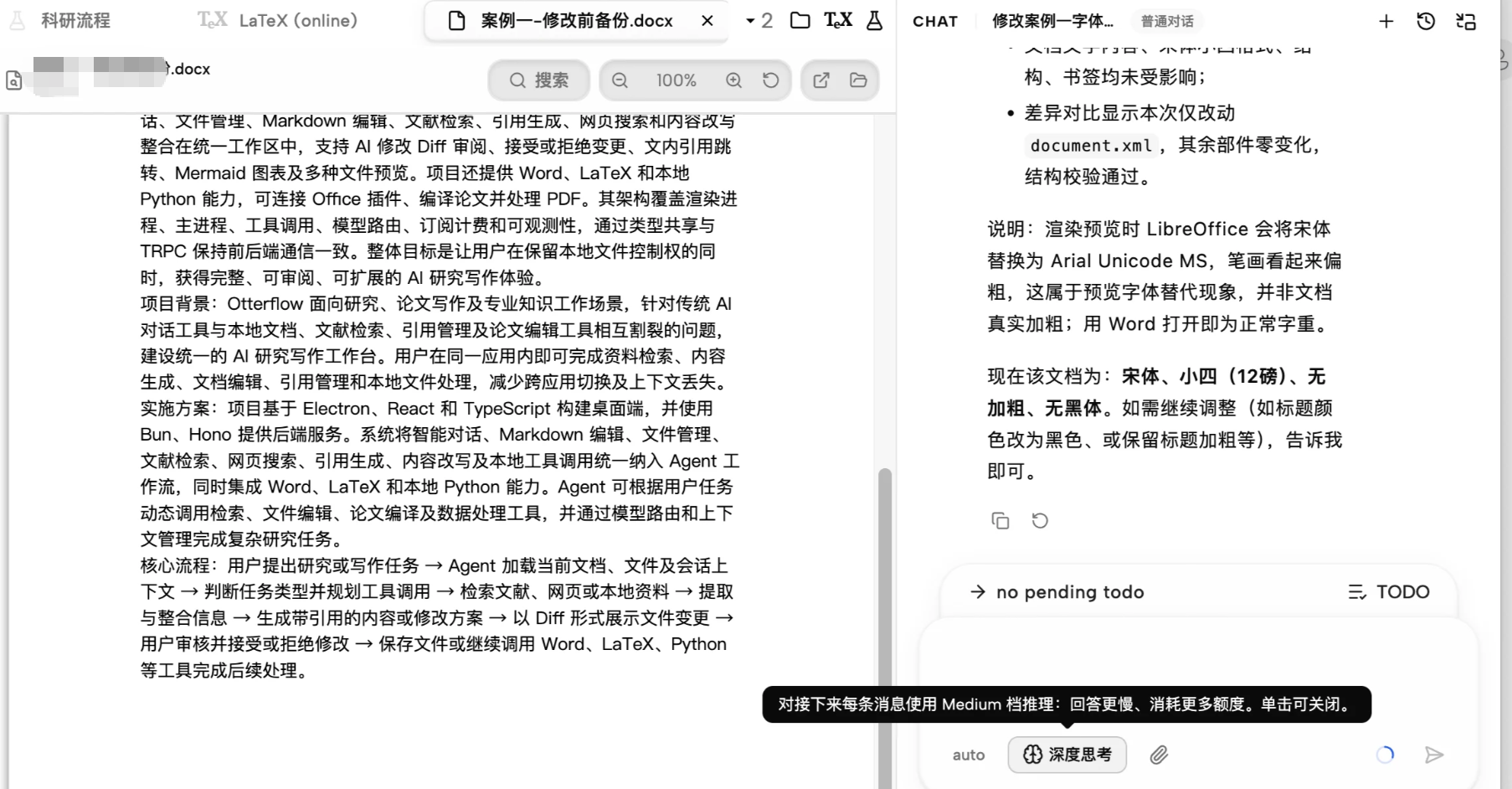Image resolution: width=1512 pixels, height=789 pixels.
Task: Reveal the file with the open-folder icon
Action: coord(858,80)
